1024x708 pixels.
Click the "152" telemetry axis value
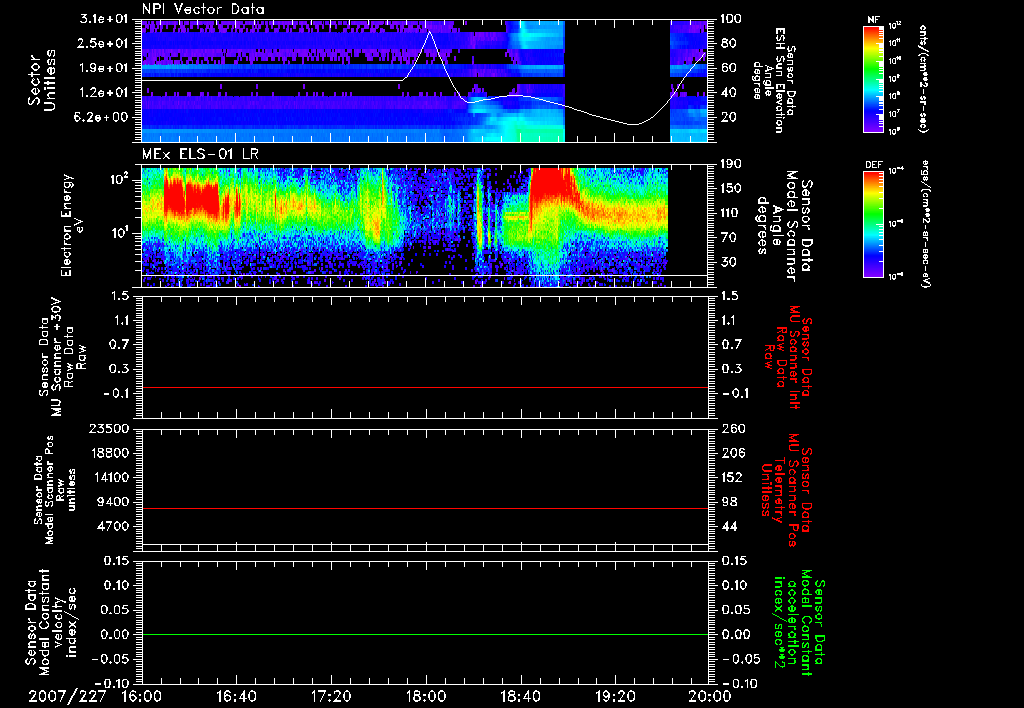(x=732, y=477)
